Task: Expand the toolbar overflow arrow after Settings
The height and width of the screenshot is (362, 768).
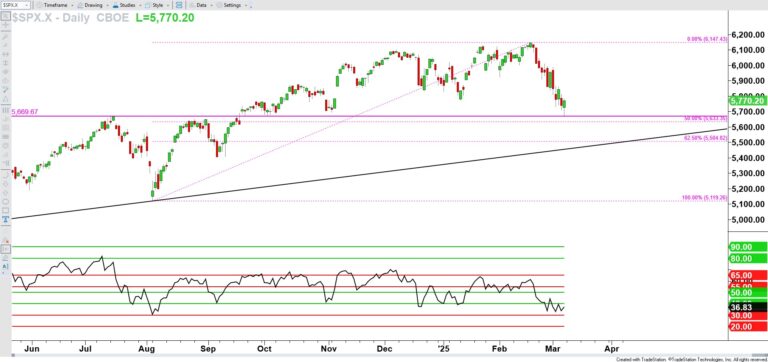Action: coord(251,6)
